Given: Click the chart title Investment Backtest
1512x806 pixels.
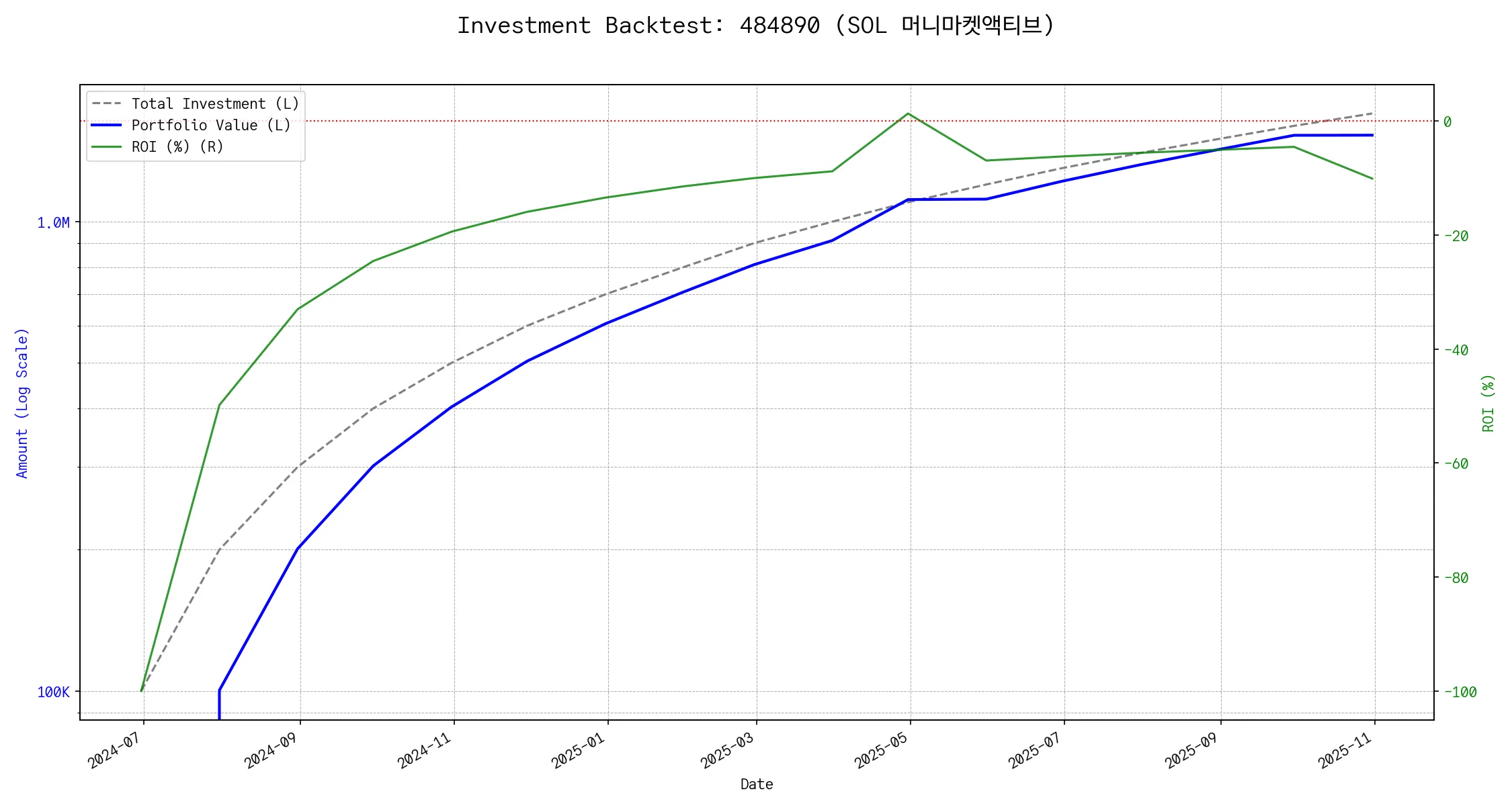Looking at the screenshot, I should pos(755,26).
